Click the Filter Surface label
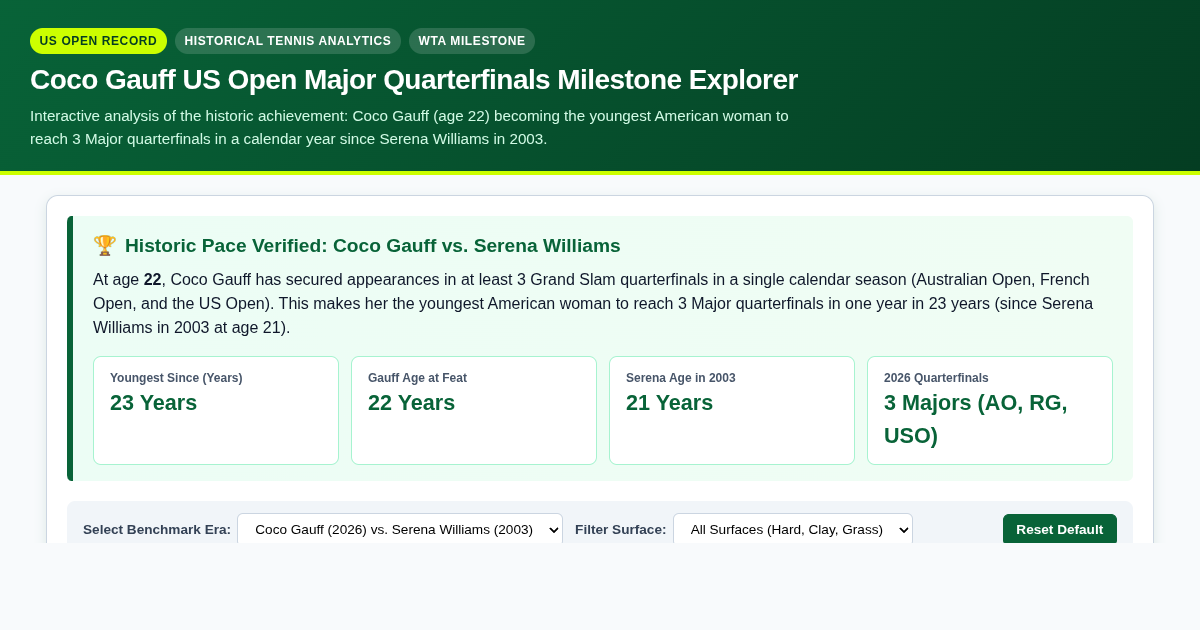 click(x=620, y=529)
